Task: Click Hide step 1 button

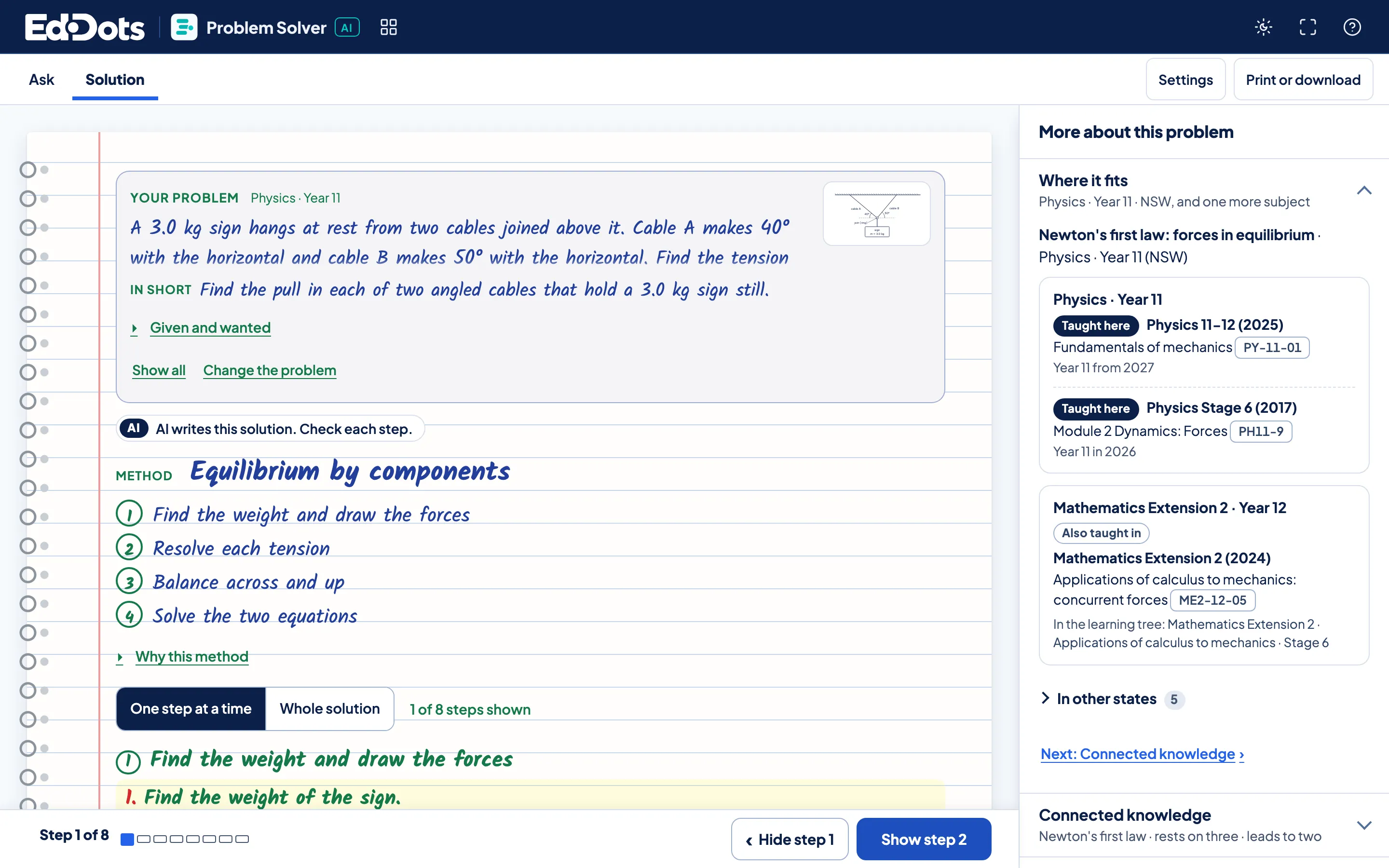Action: tap(790, 839)
